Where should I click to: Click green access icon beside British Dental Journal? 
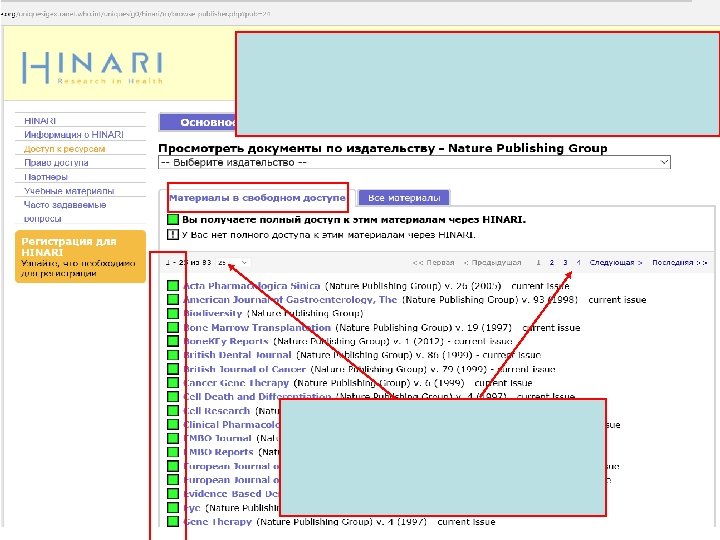click(173, 355)
